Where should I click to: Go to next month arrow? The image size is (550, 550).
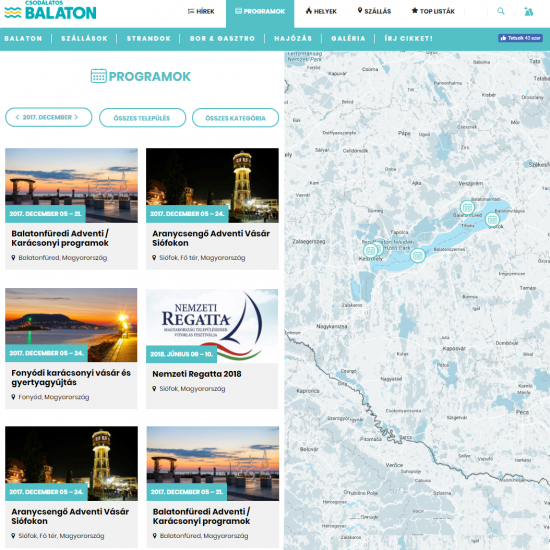pos(76,117)
